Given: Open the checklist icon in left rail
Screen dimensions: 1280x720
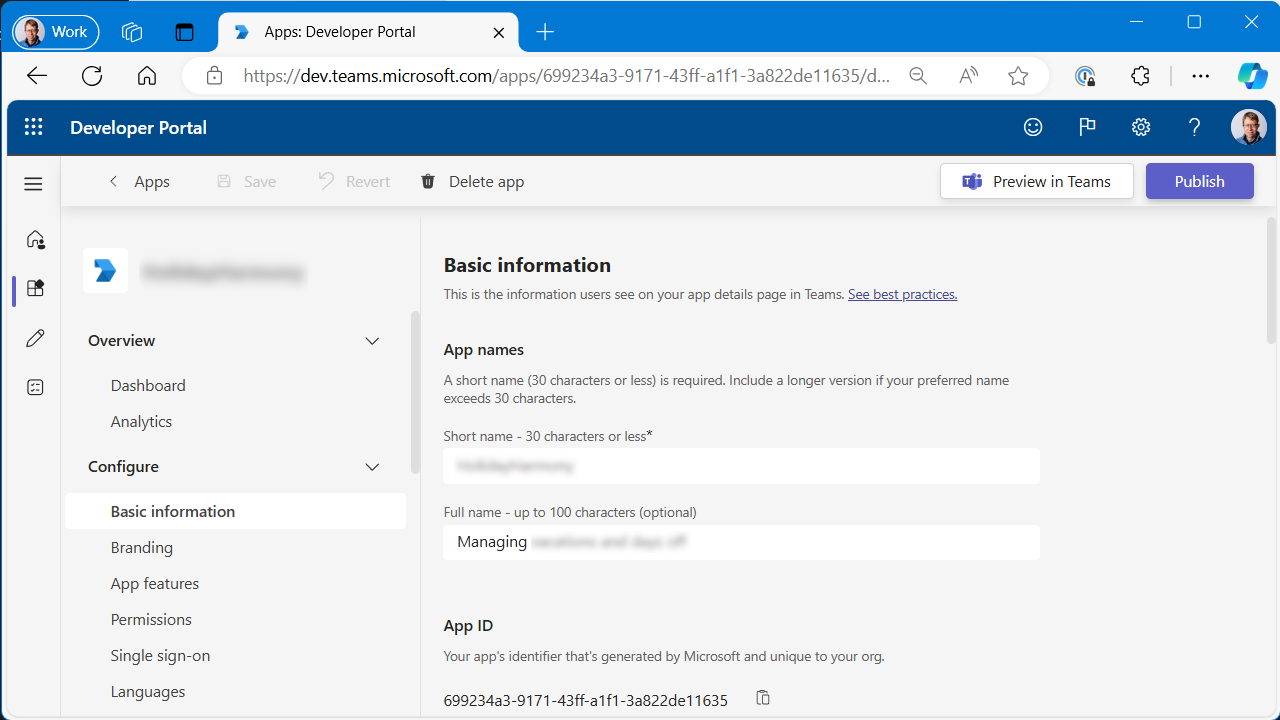Looking at the screenshot, I should click(x=35, y=387).
